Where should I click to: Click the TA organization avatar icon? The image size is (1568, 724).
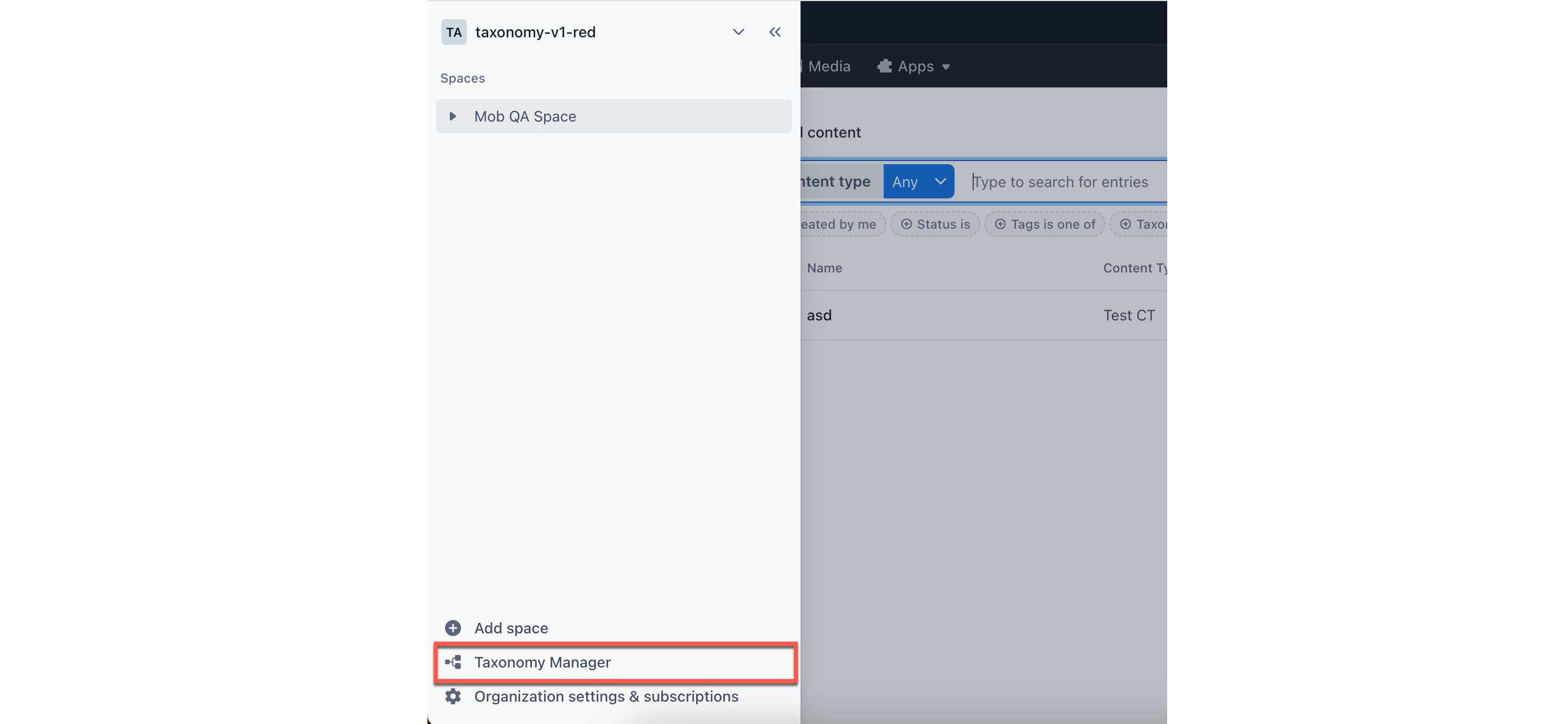454,33
